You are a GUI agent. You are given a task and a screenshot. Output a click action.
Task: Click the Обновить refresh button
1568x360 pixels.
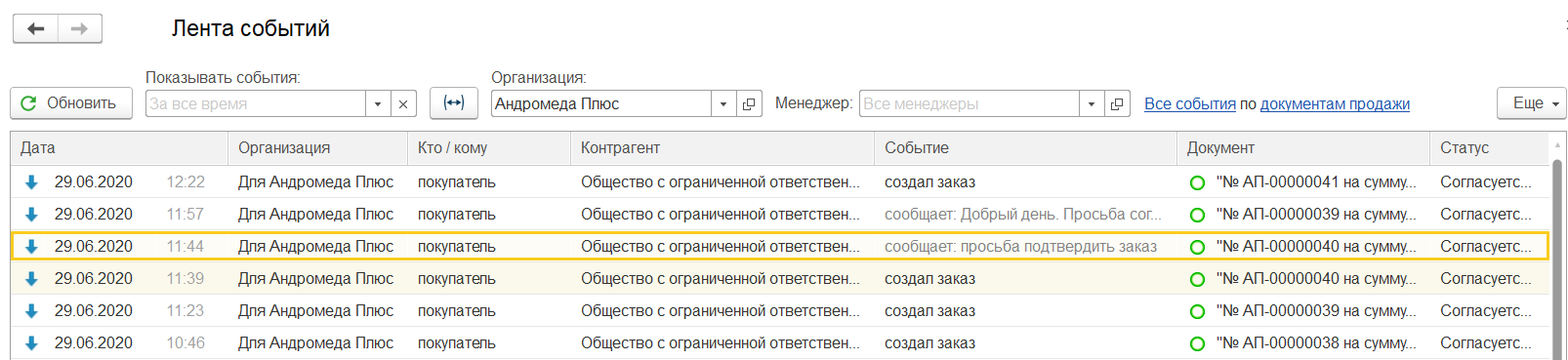tap(71, 102)
